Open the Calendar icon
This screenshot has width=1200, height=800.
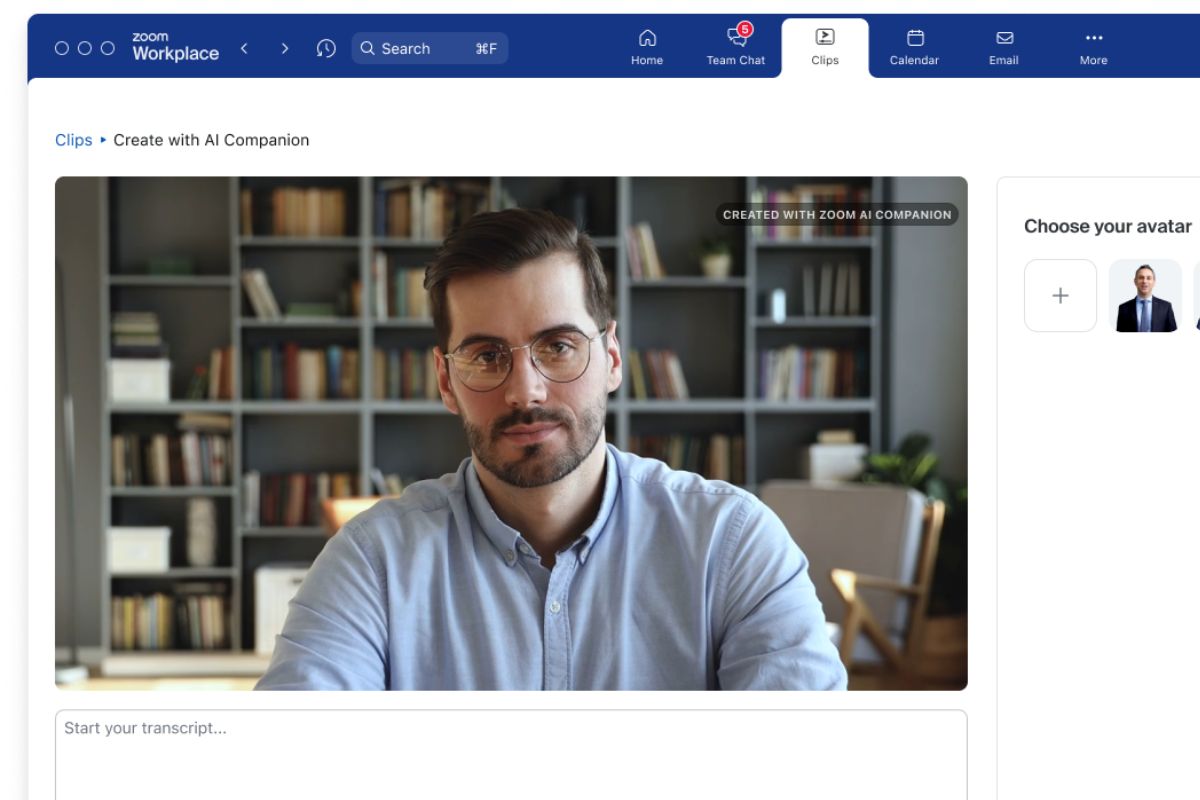pos(914,45)
